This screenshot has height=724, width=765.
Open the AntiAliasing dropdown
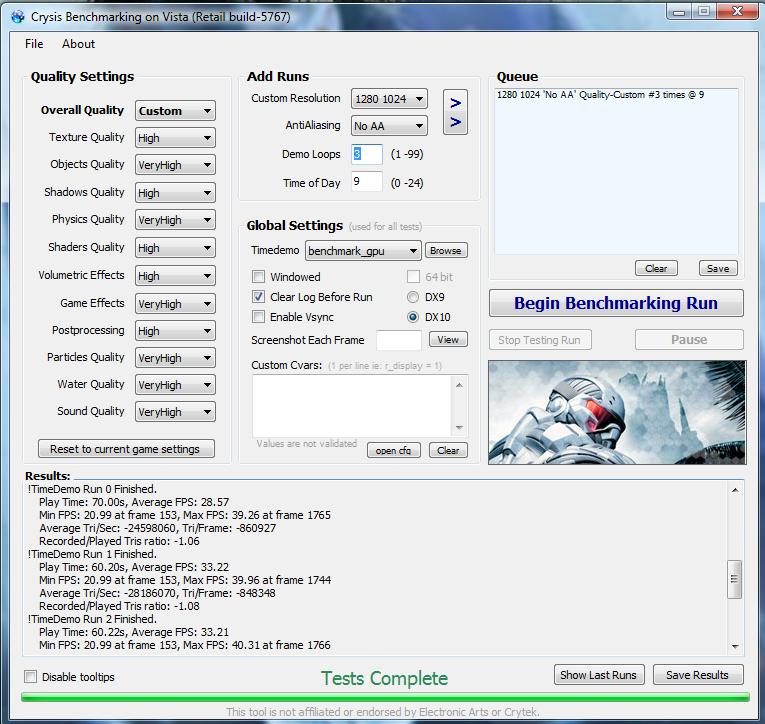(389, 126)
